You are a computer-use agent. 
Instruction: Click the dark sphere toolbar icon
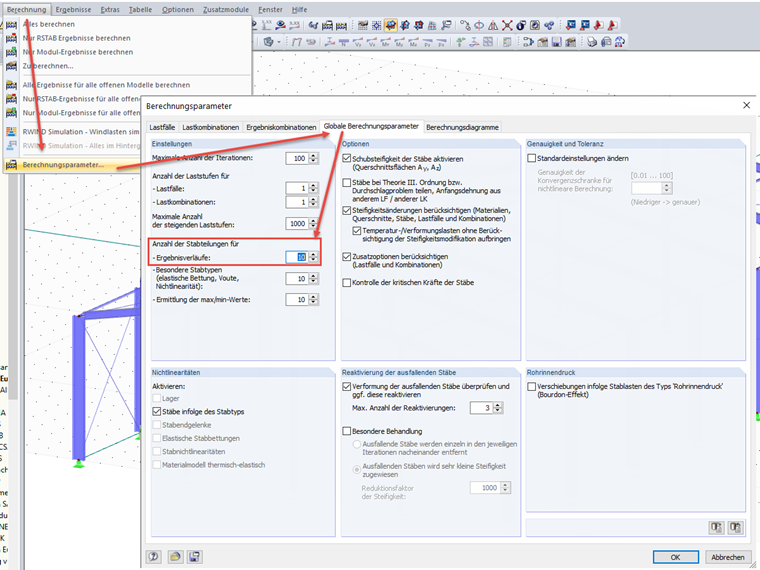[x=521, y=25]
